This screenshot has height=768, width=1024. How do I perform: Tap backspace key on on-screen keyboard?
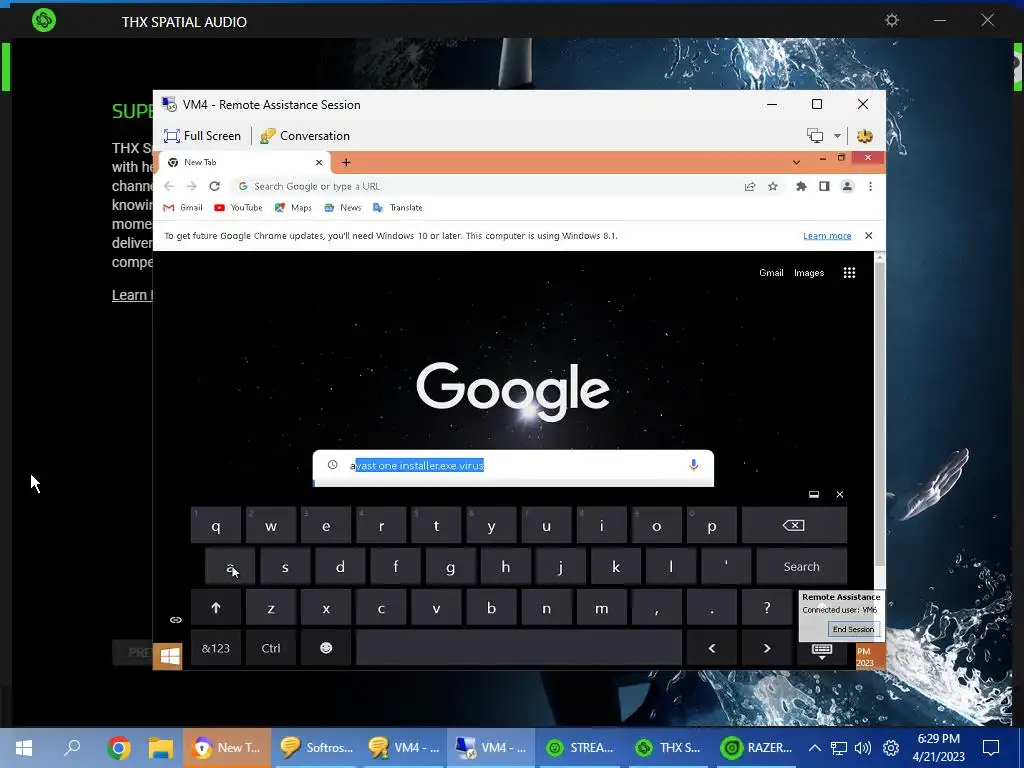pyautogui.click(x=794, y=526)
